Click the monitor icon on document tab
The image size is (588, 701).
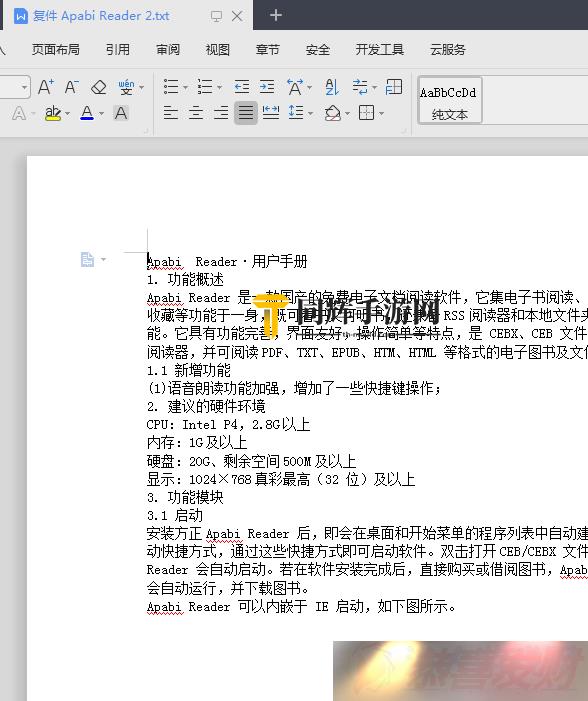[x=216, y=17]
